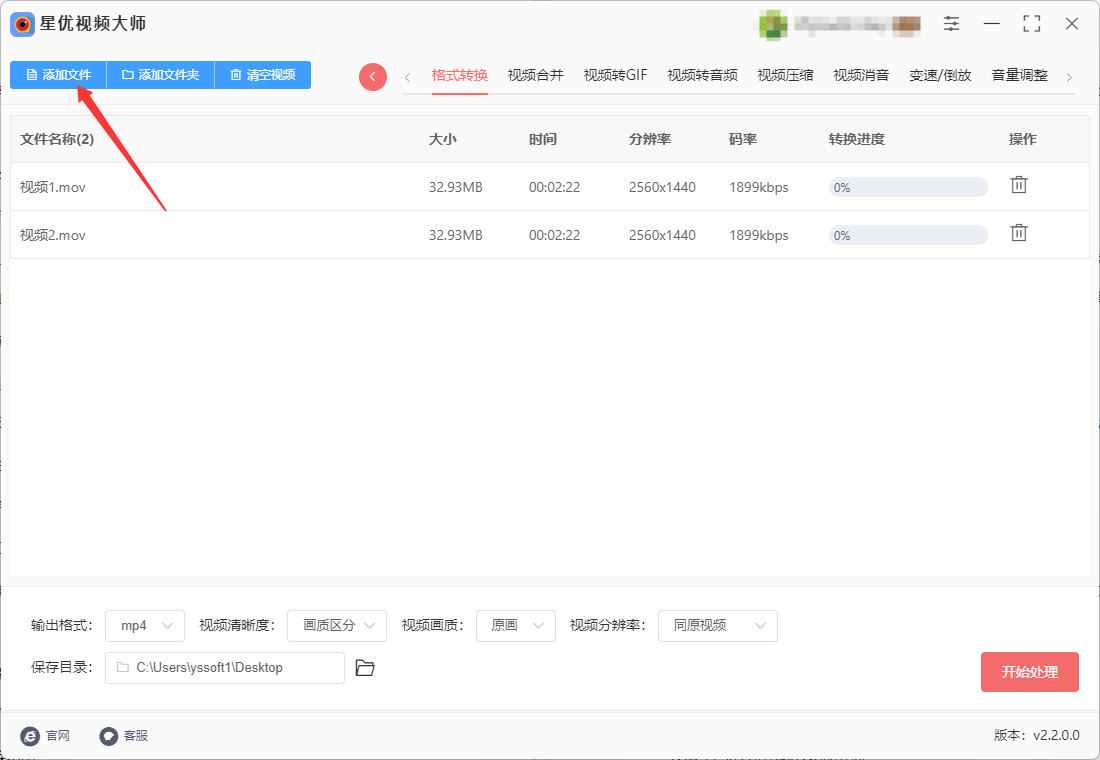Click the 开始处理 button
The width and height of the screenshot is (1100, 760).
(x=1029, y=672)
